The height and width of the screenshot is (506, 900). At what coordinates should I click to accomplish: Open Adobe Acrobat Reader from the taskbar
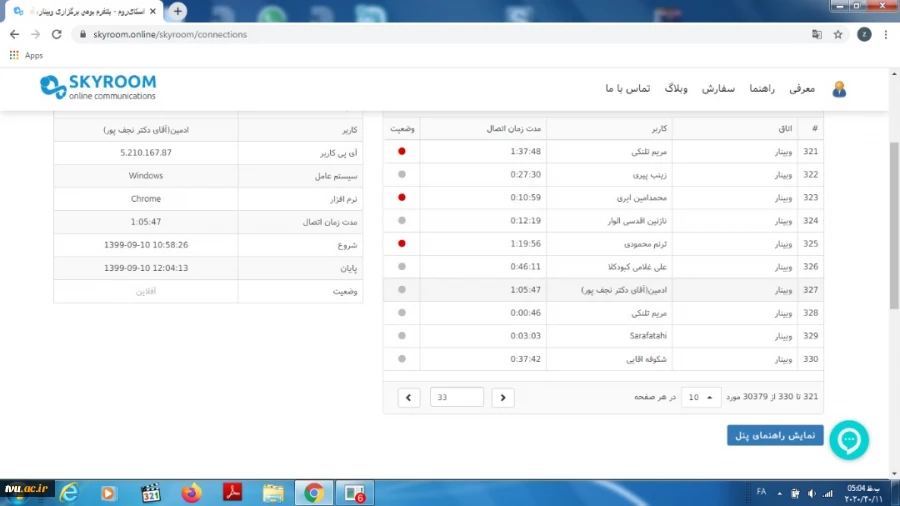pyautogui.click(x=232, y=492)
